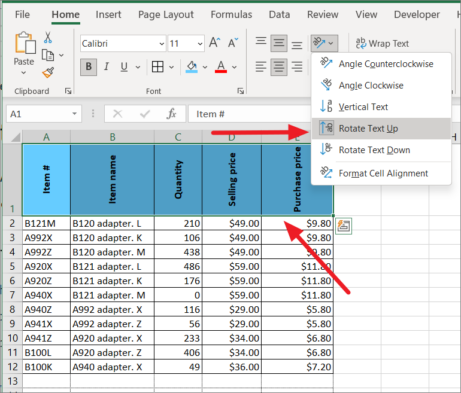The height and width of the screenshot is (393, 461).
Task: Toggle Italic formatting
Action: click(x=106, y=67)
